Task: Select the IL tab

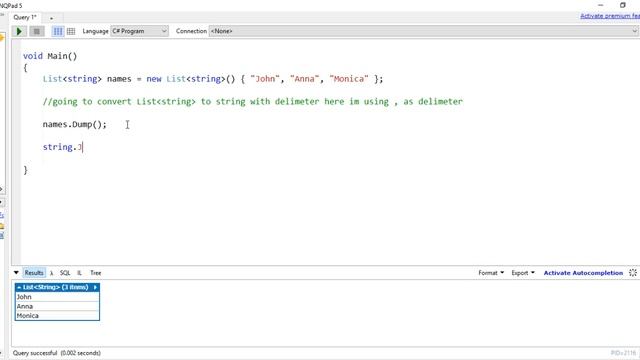Action: 79,273
